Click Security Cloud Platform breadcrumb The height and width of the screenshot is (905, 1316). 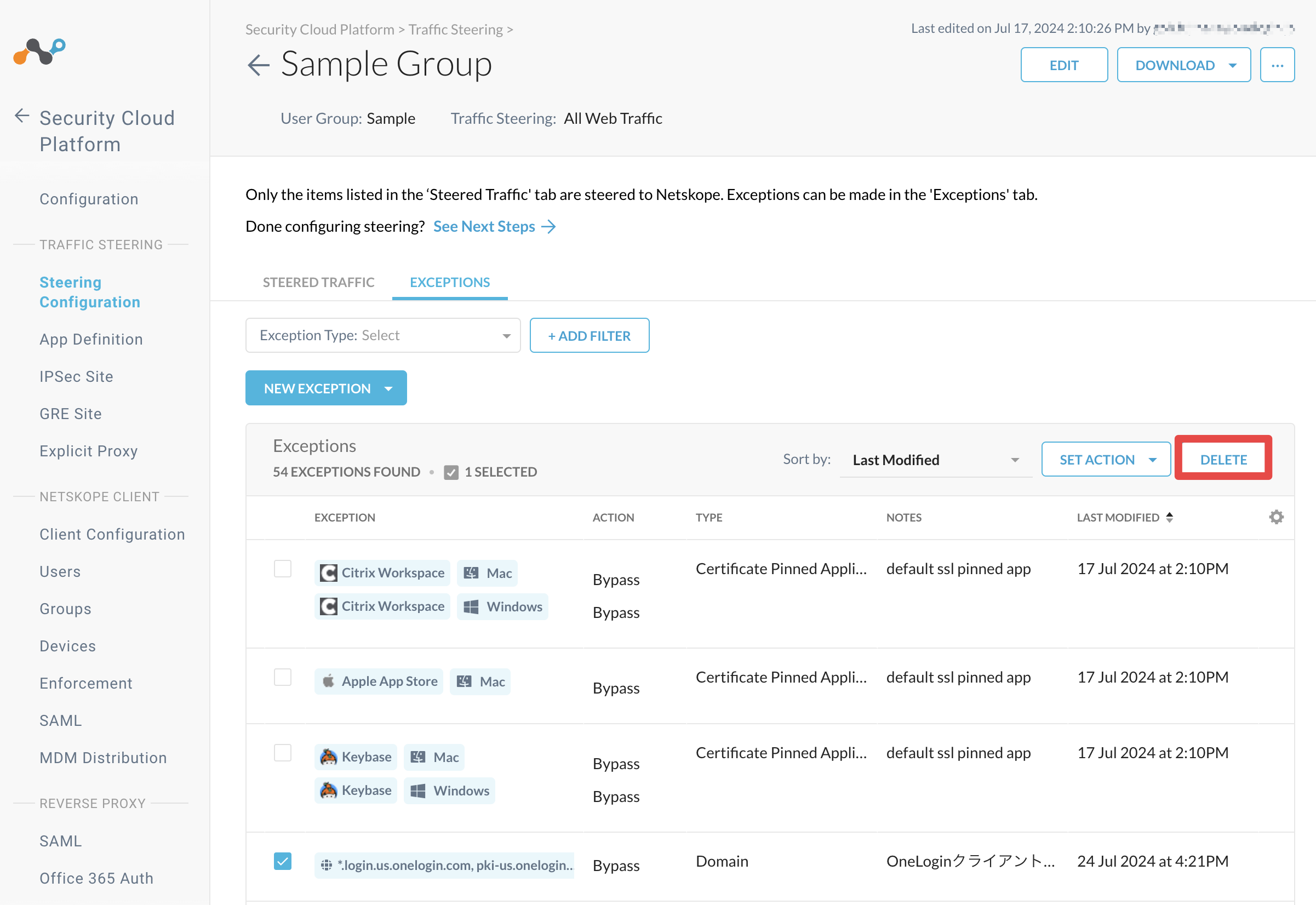(320, 30)
